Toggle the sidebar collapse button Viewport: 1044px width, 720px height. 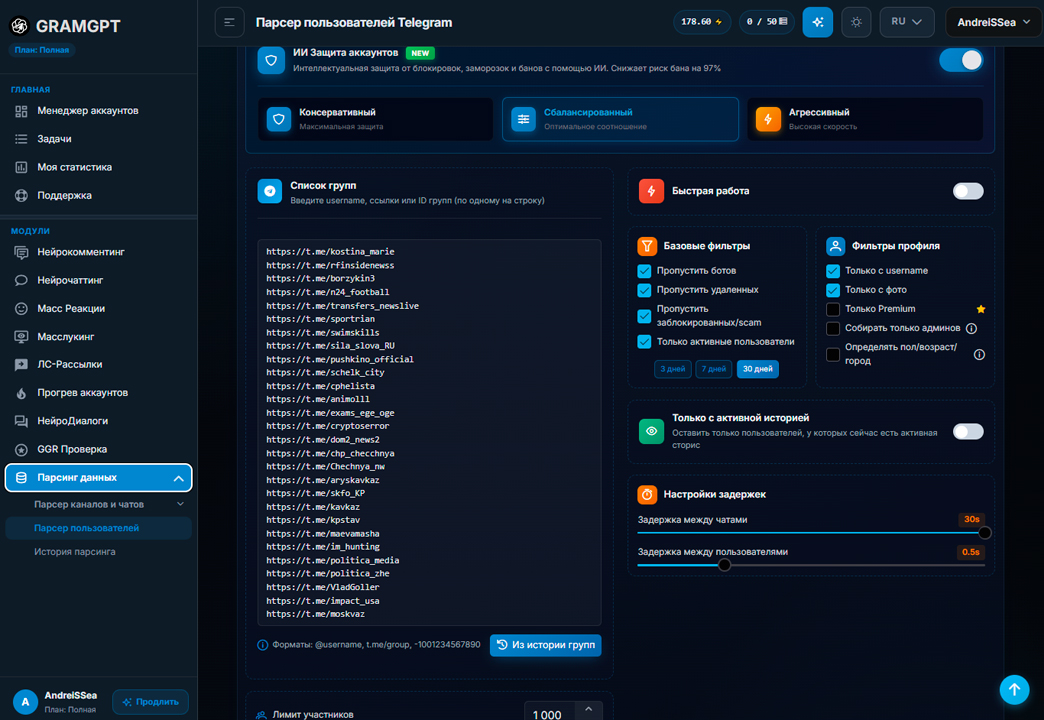[x=229, y=22]
